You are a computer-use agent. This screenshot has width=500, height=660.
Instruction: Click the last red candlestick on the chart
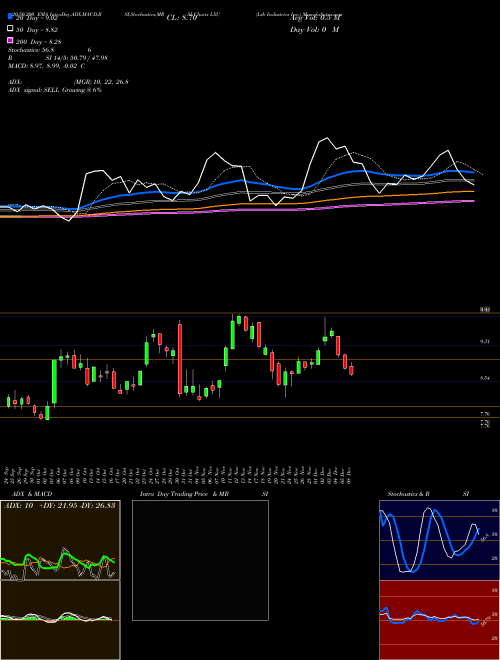351,370
